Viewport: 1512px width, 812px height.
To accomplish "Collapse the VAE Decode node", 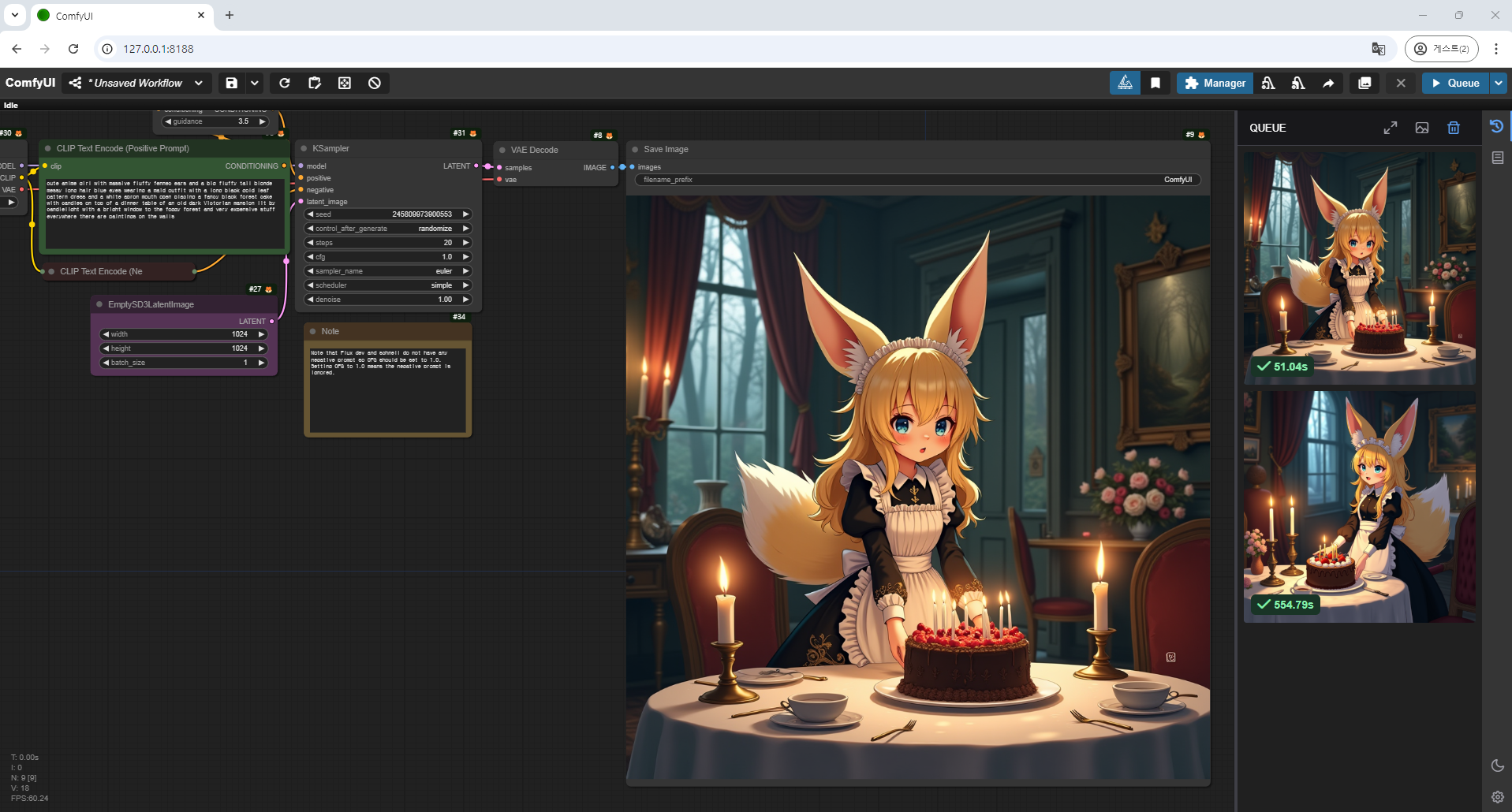I will pos(502,150).
